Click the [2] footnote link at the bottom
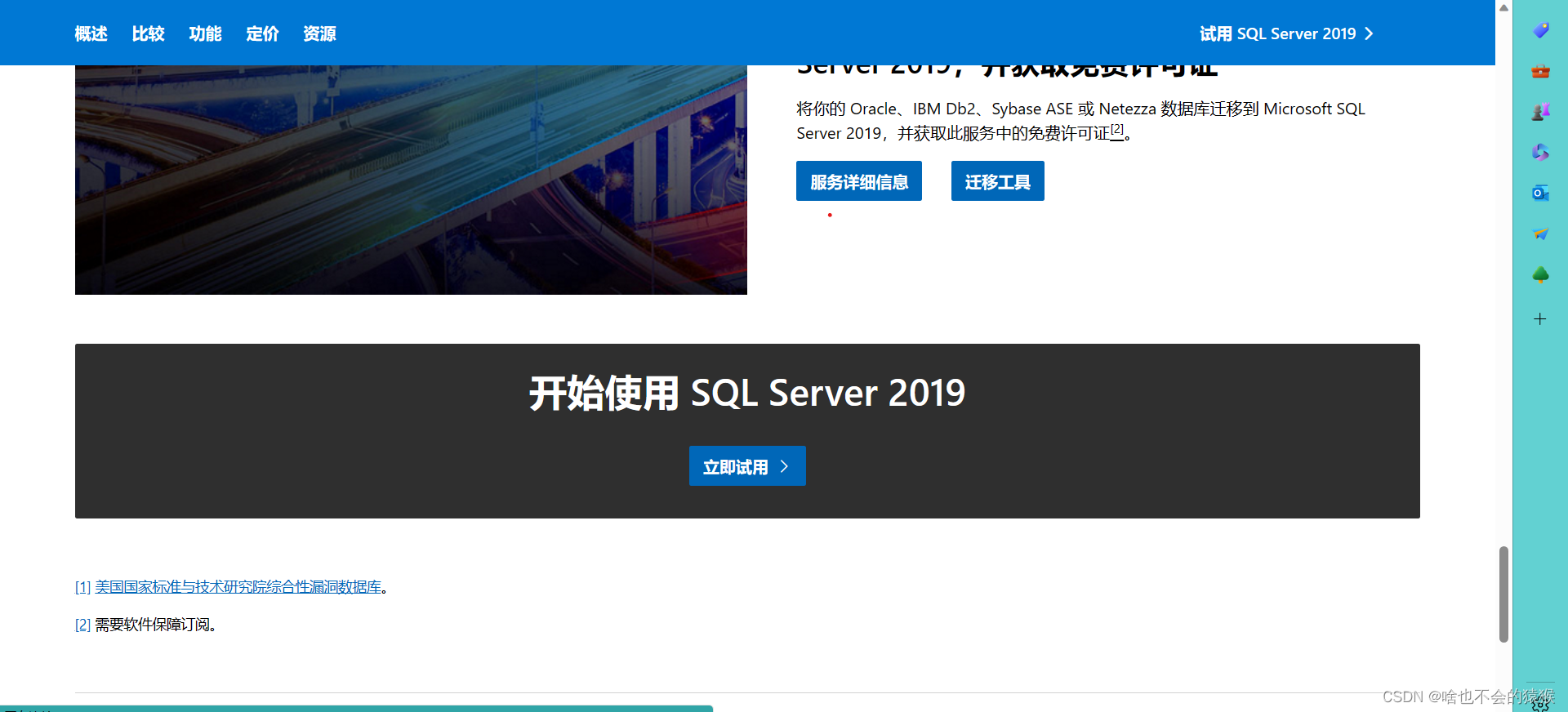 tap(82, 625)
